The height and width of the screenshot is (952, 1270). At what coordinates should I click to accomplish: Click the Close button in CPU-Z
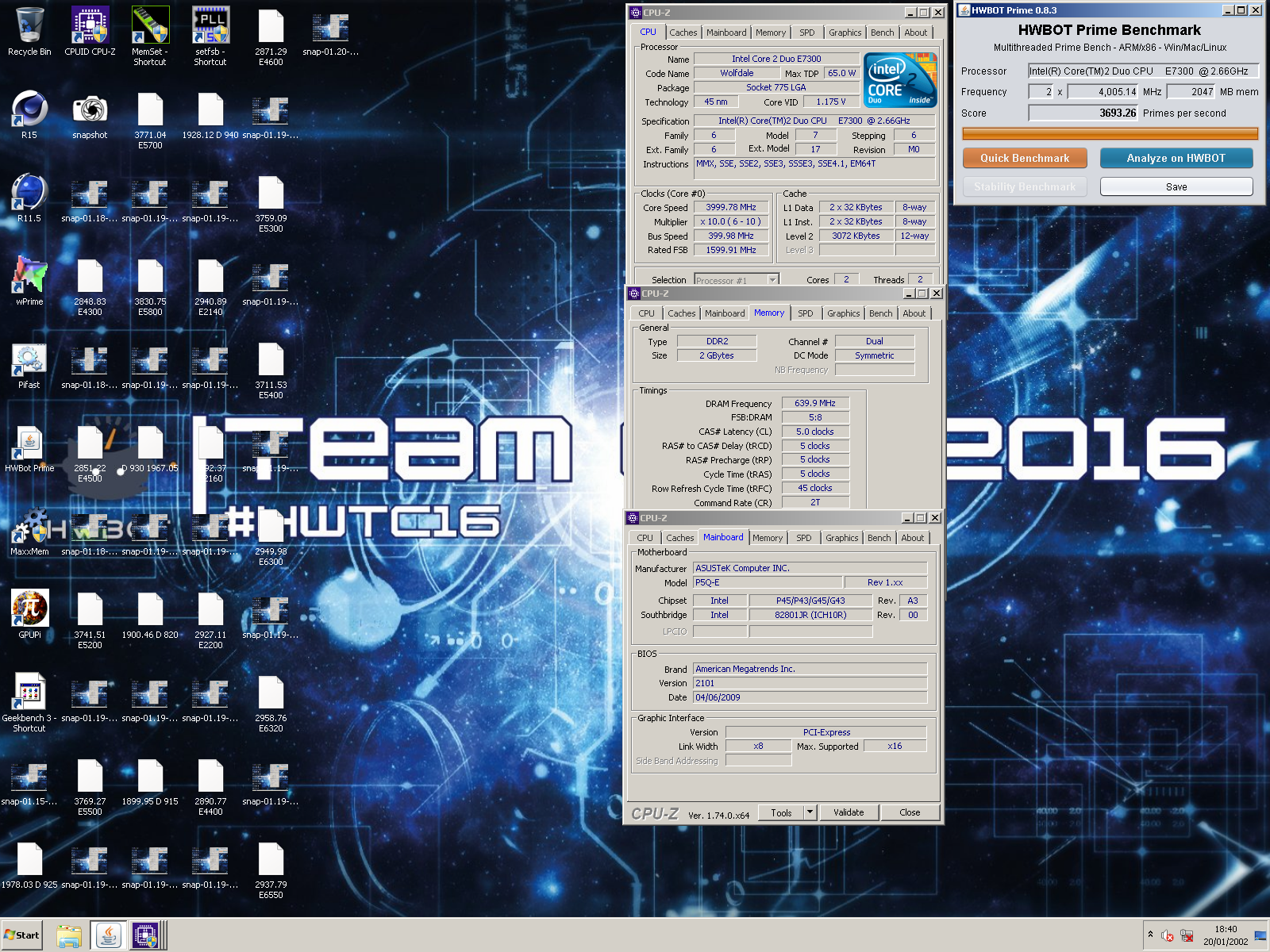pyautogui.click(x=910, y=812)
